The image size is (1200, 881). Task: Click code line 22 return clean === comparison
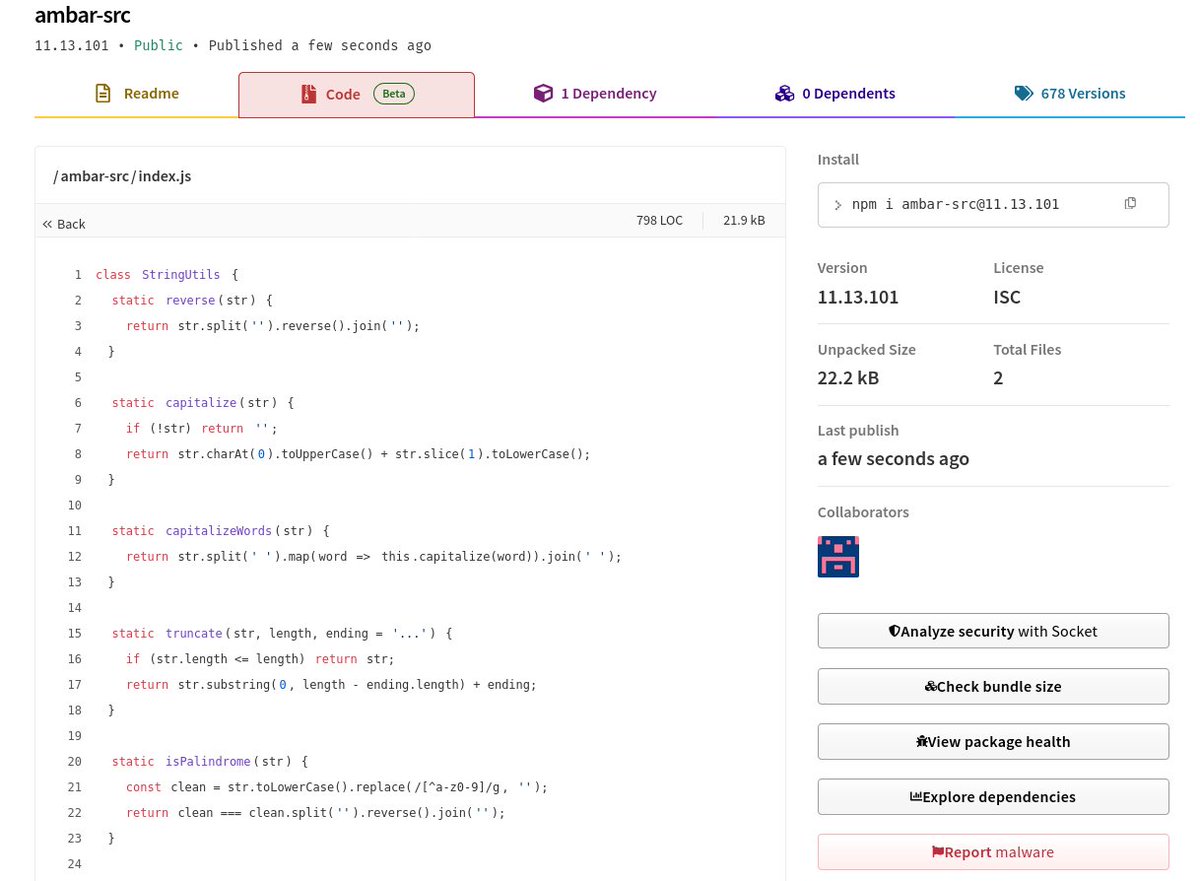click(316, 812)
